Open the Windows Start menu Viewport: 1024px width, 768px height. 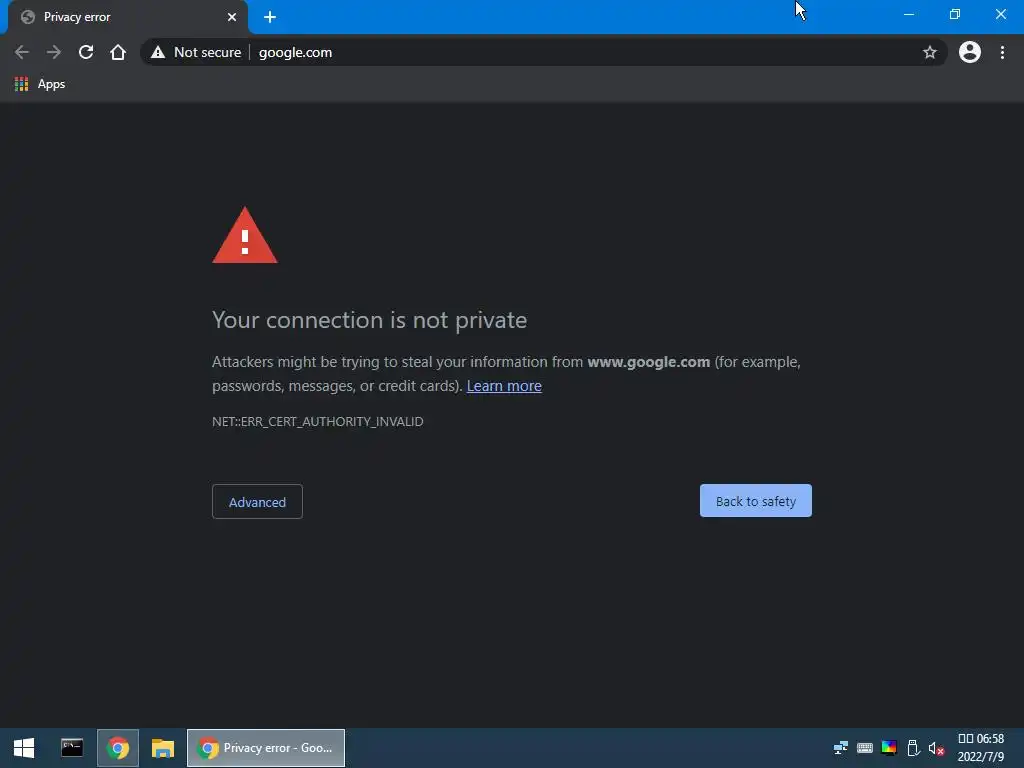tap(24, 748)
